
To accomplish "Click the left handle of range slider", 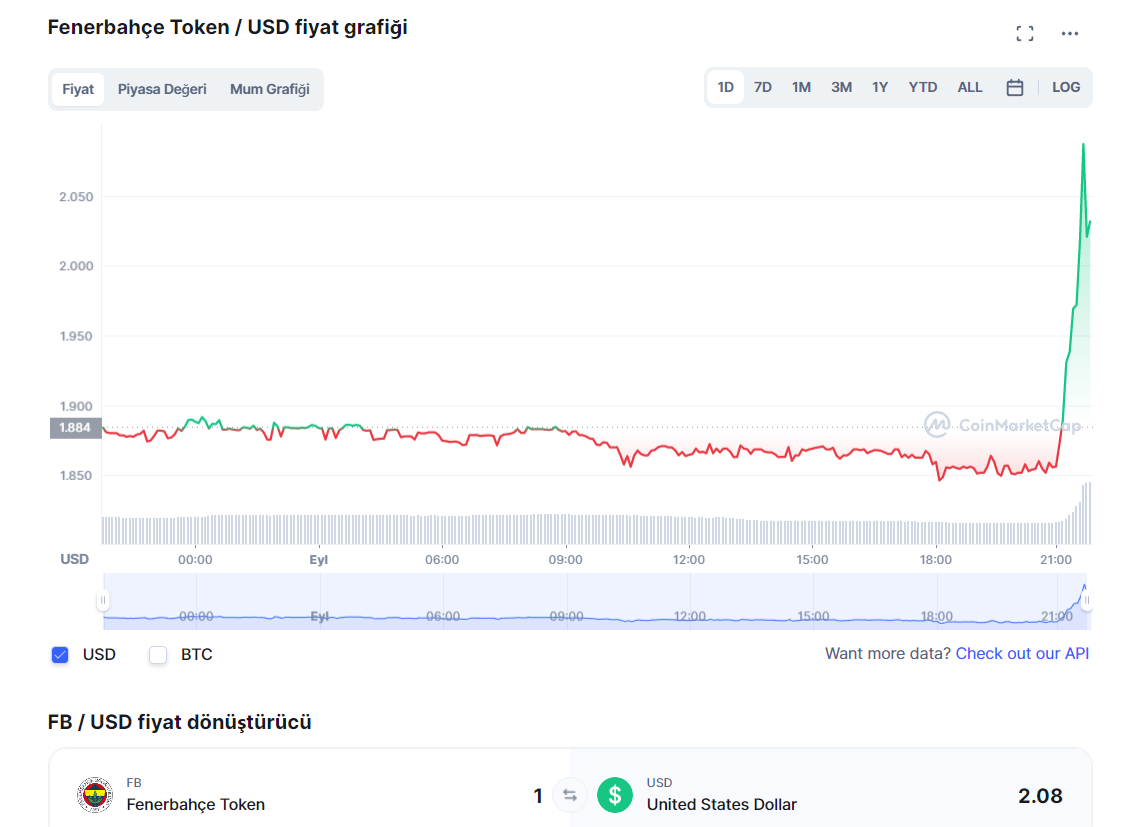I will (103, 601).
